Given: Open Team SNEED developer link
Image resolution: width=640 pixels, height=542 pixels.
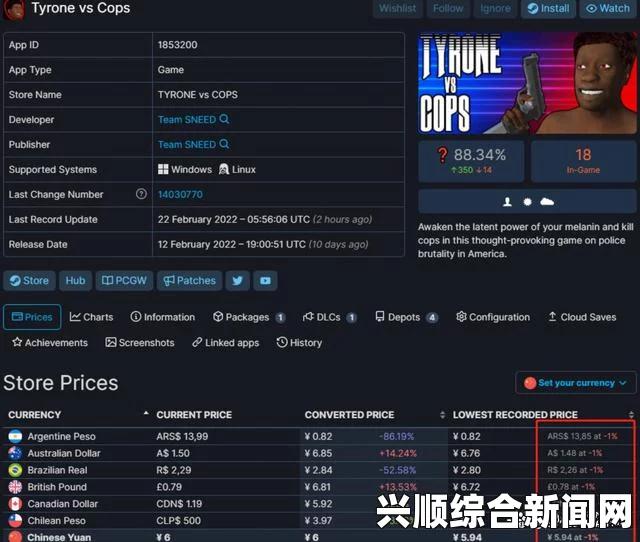Looking at the screenshot, I should point(187,120).
